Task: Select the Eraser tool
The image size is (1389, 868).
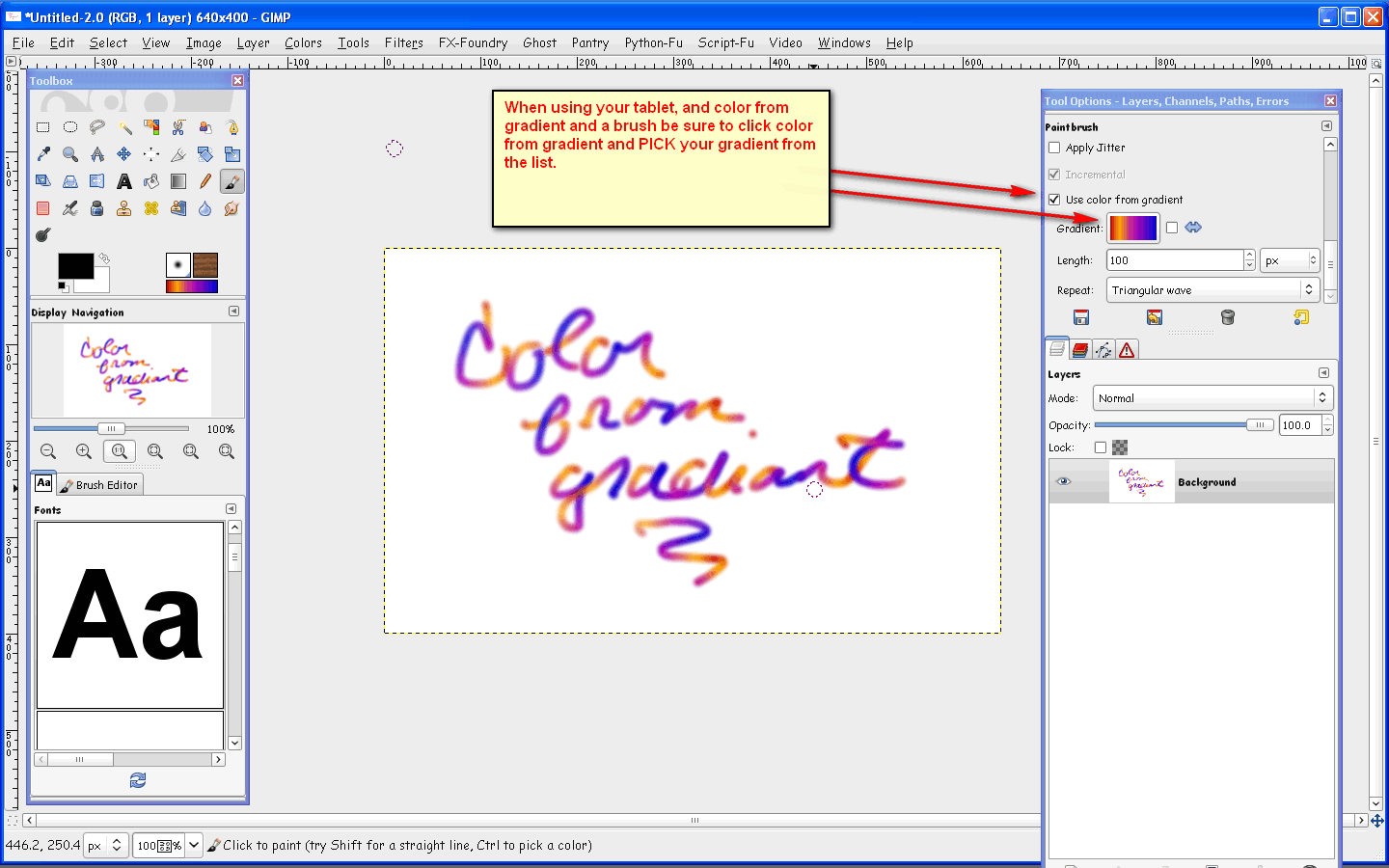Action: point(43,208)
